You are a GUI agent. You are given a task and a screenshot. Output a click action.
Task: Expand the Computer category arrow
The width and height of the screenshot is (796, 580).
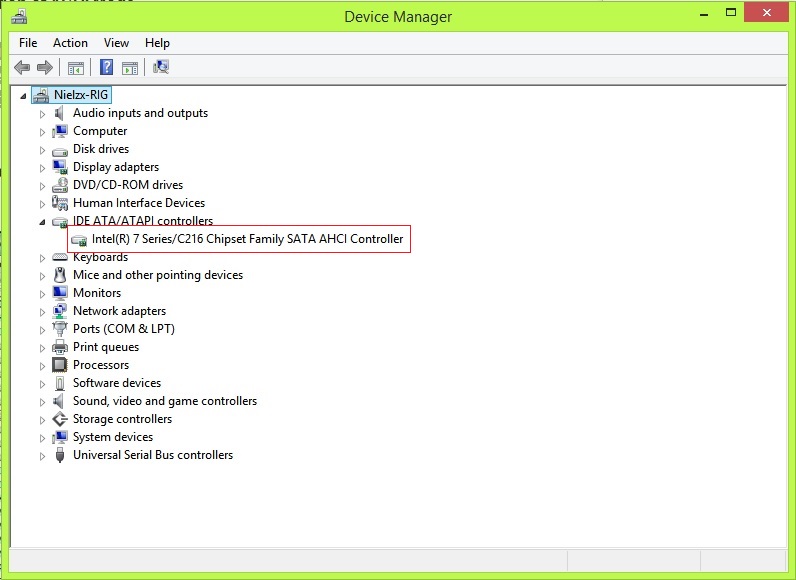(43, 132)
